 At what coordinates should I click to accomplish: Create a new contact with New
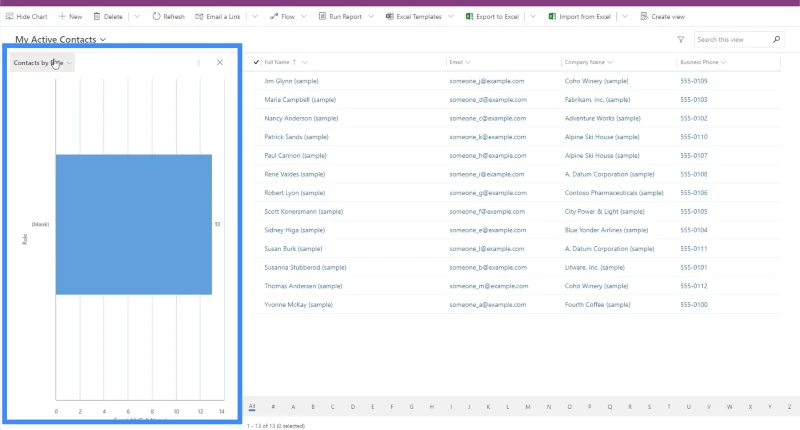[70, 16]
